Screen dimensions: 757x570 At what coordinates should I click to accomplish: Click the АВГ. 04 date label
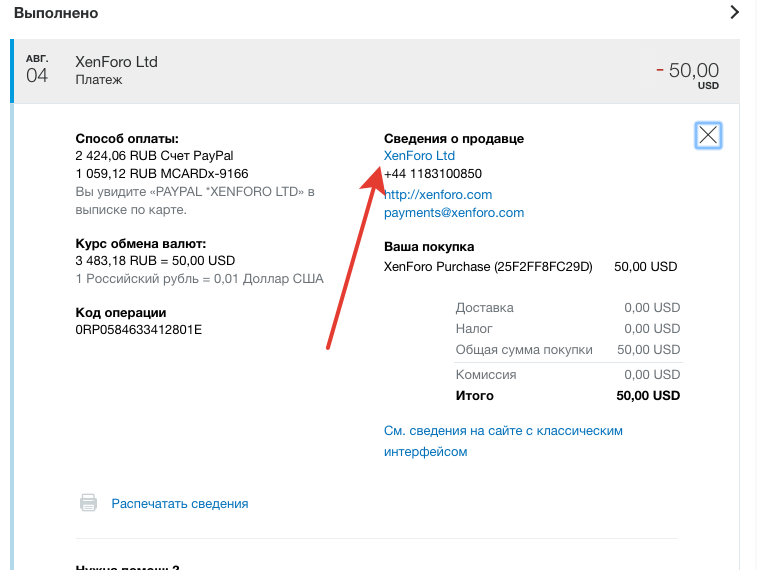pyautogui.click(x=37, y=70)
